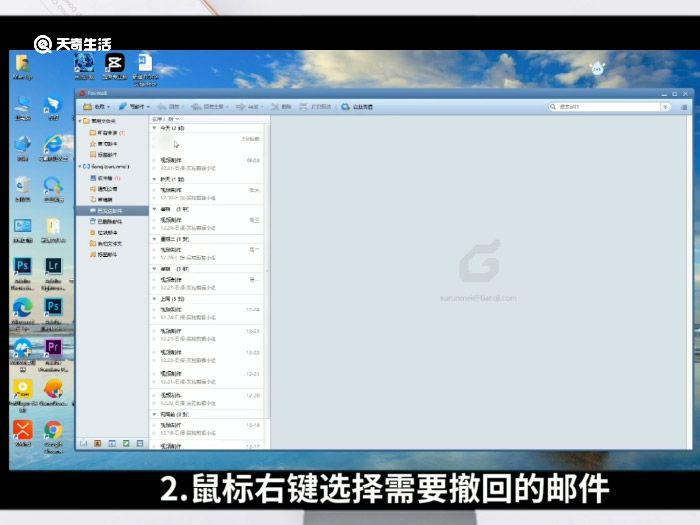The height and width of the screenshot is (525, 700).
Task: Open the Foxmail main menu hamburger icon
Action: [684, 107]
